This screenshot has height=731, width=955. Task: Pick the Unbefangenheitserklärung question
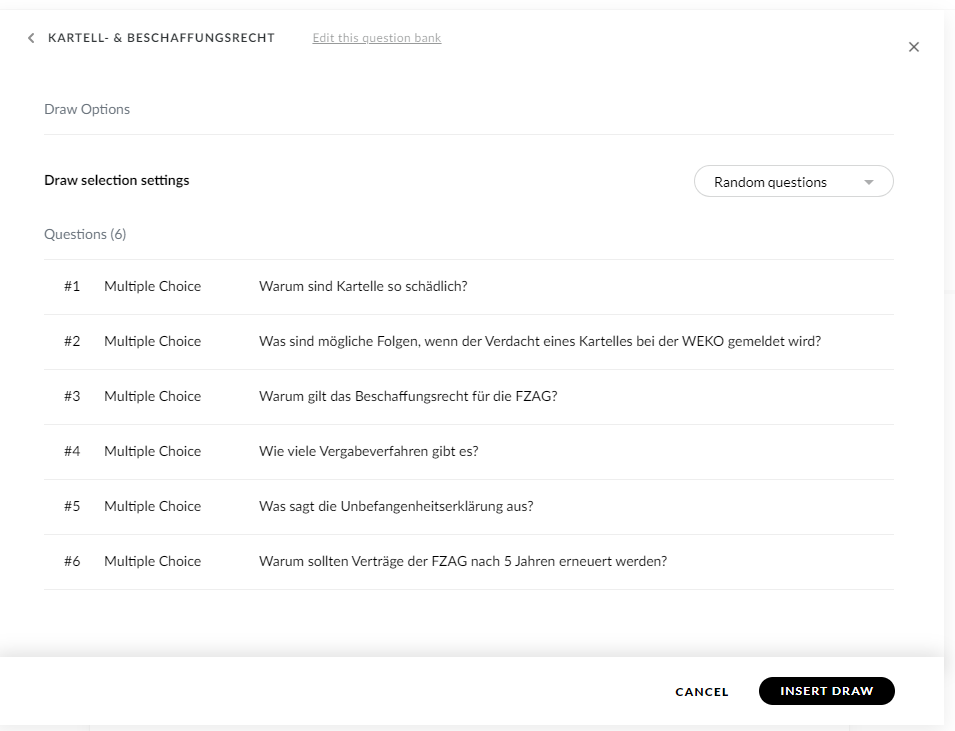(x=396, y=506)
